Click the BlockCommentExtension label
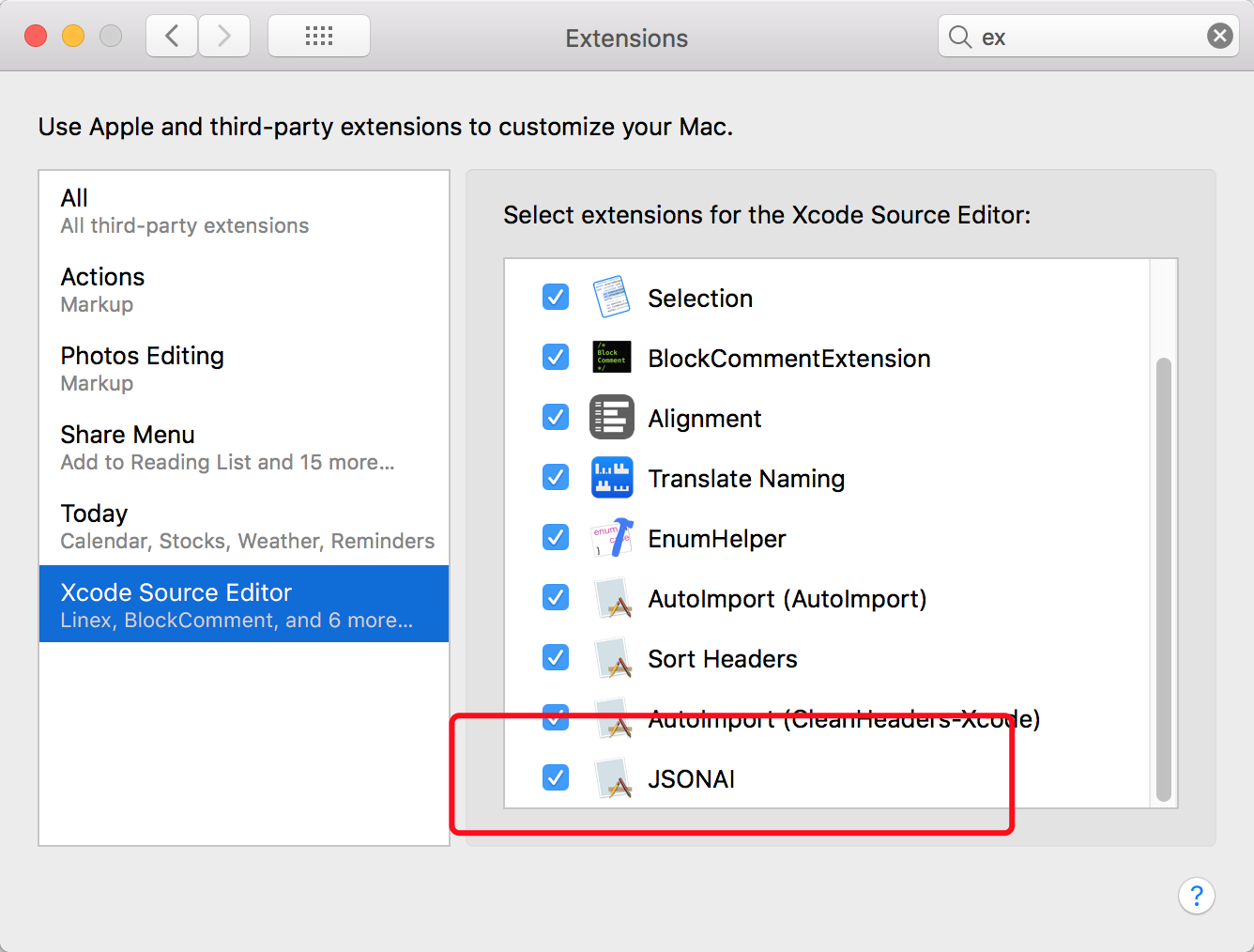The width and height of the screenshot is (1254, 952). click(789, 359)
